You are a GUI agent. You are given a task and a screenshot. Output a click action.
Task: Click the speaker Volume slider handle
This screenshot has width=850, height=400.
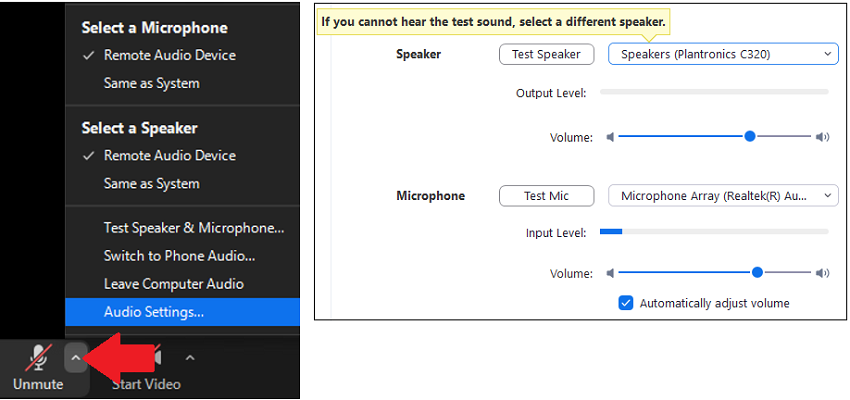(x=750, y=137)
